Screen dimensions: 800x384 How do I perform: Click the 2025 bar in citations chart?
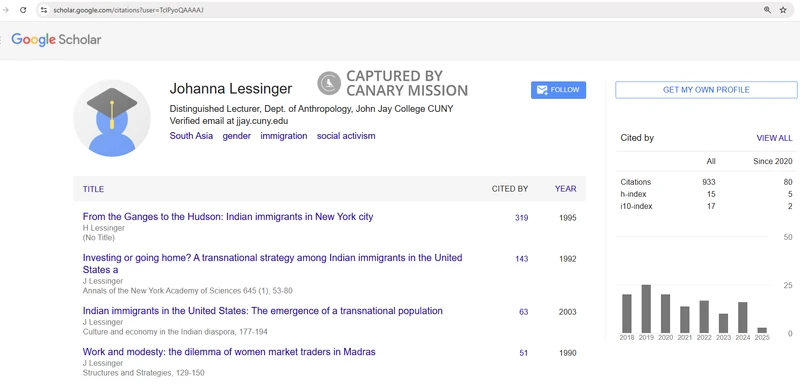[x=762, y=330]
